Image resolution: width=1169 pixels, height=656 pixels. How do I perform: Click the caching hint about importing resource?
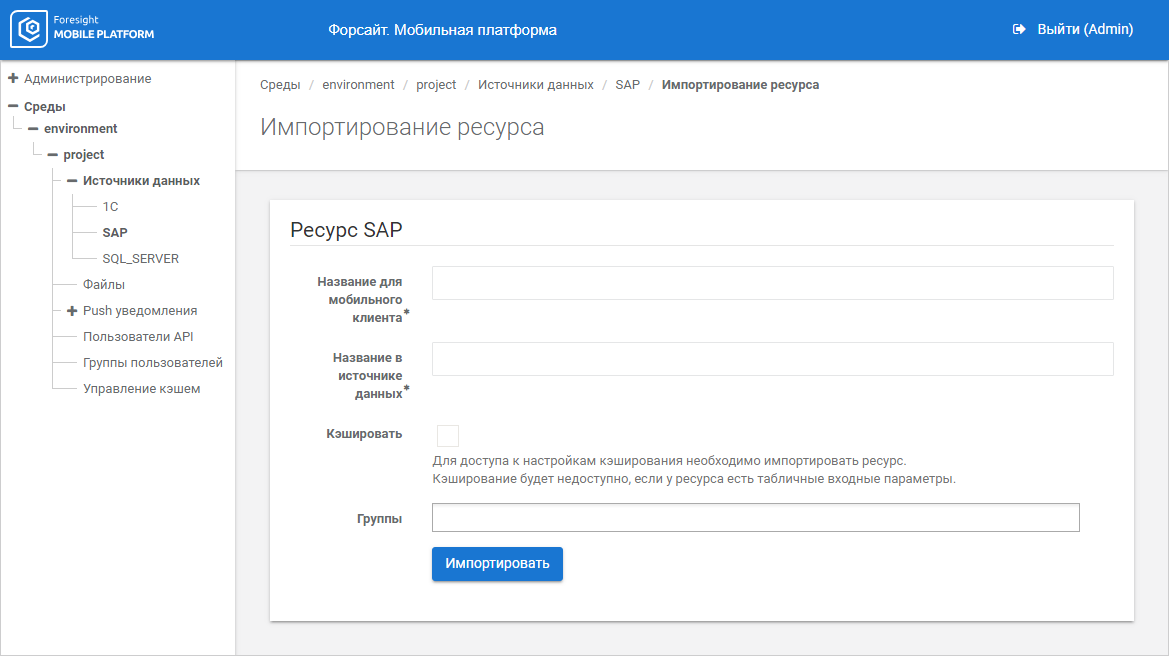[x=669, y=461]
